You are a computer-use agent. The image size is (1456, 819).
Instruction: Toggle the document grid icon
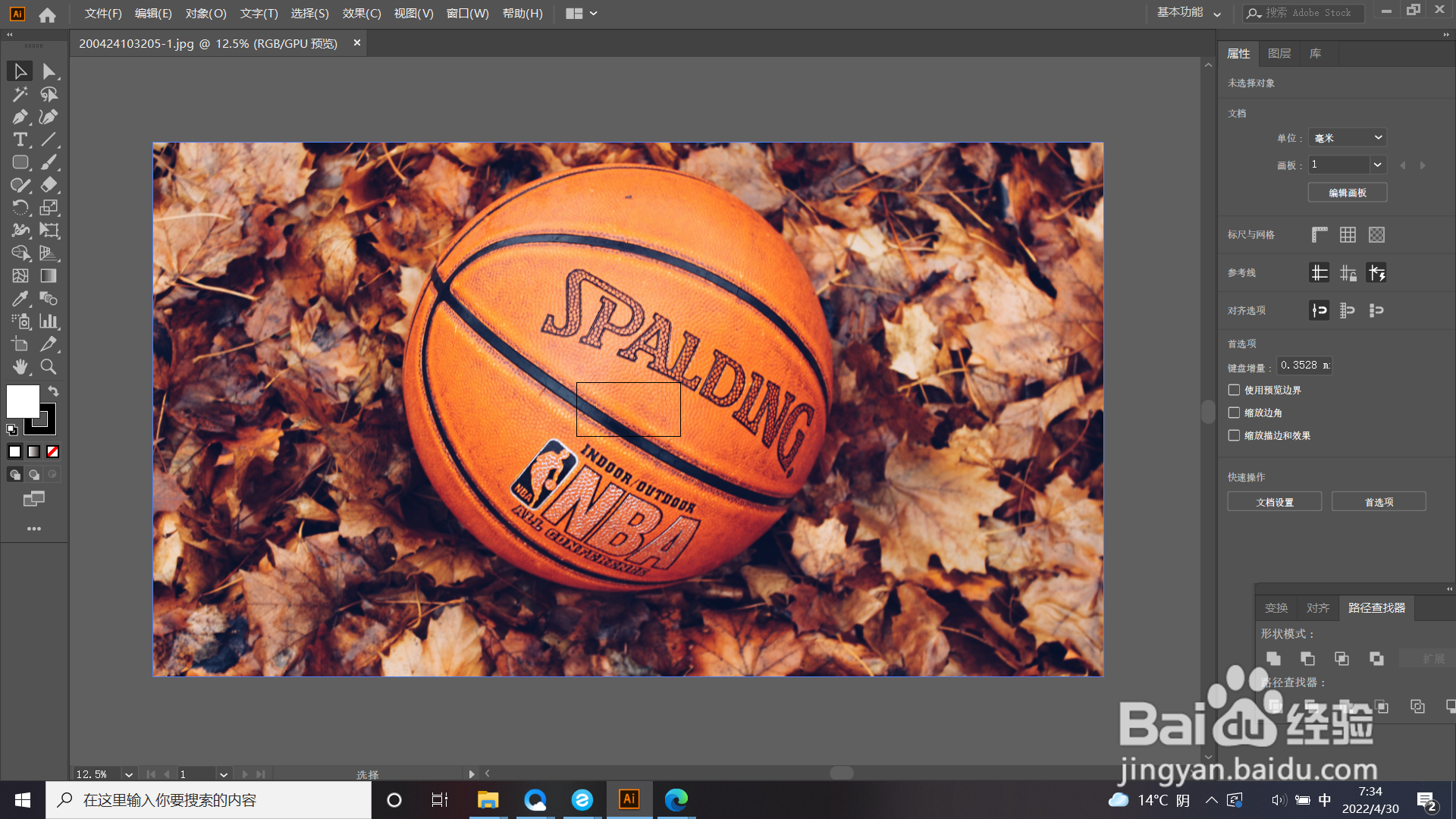[x=1348, y=235]
